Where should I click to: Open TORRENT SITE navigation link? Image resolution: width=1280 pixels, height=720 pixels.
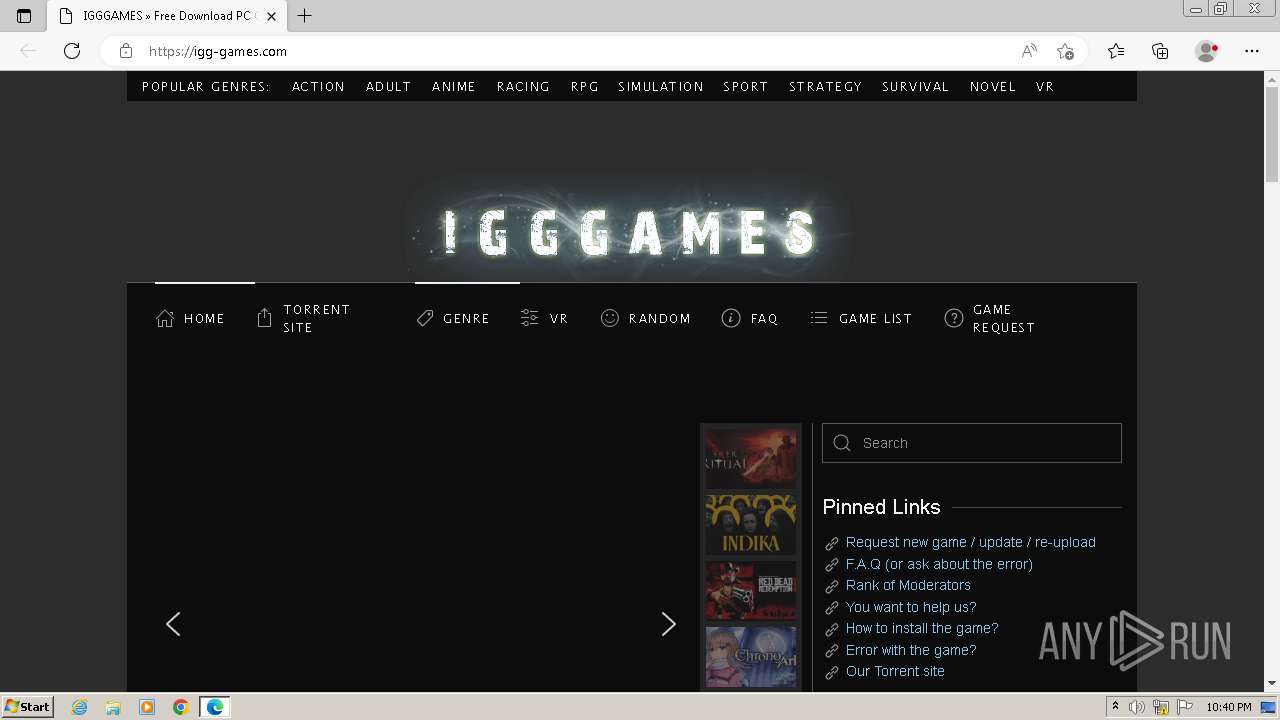(x=304, y=318)
